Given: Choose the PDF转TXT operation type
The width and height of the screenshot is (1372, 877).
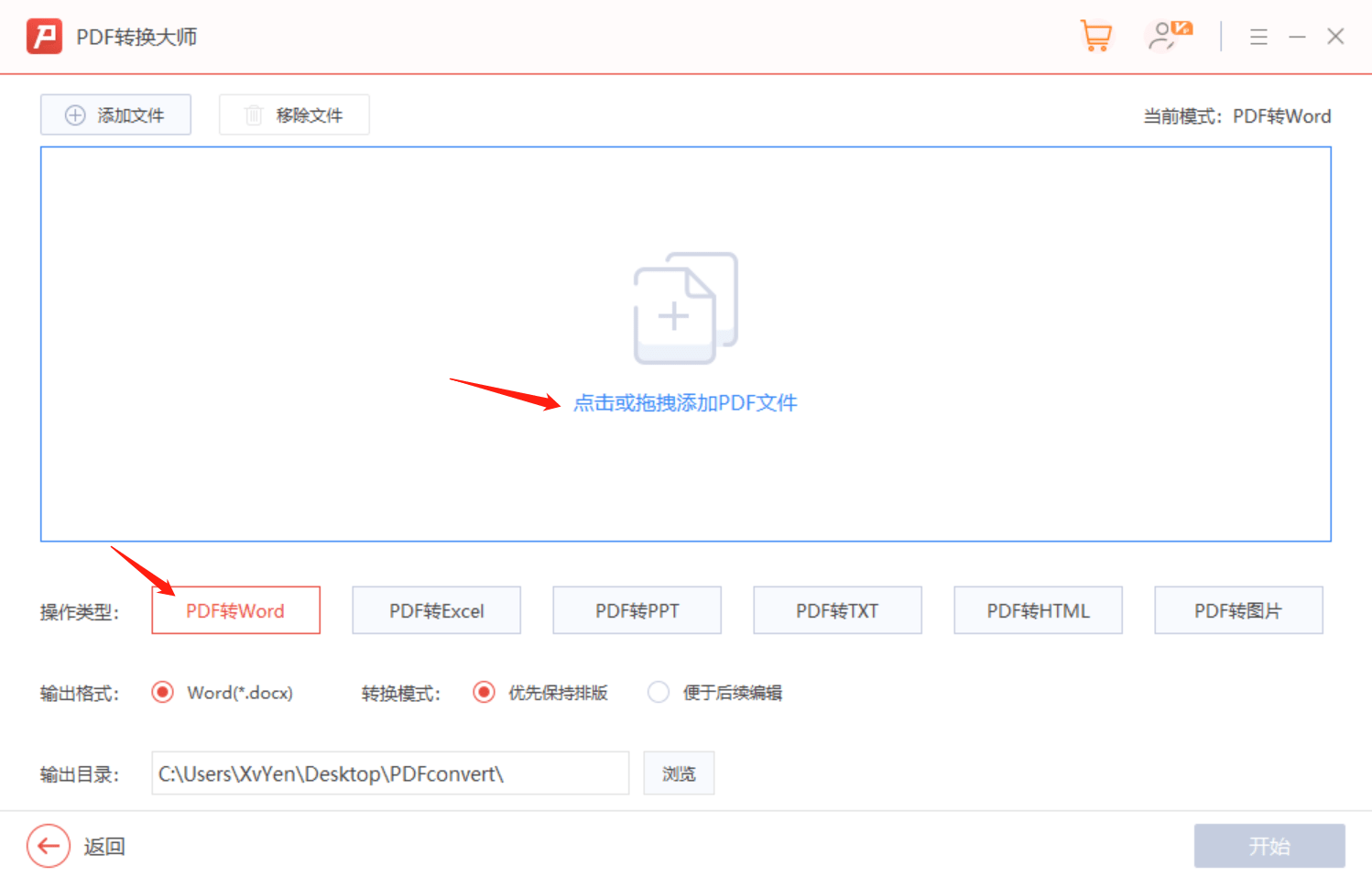Looking at the screenshot, I should tap(838, 610).
